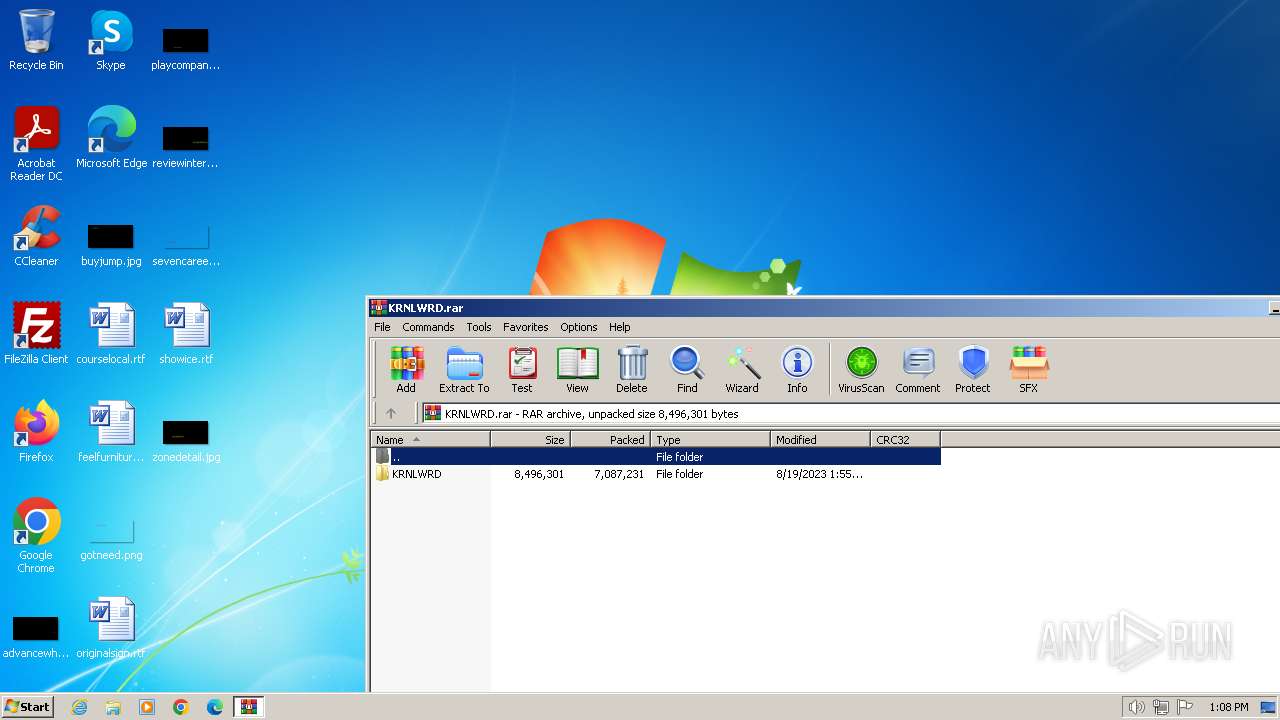The height and width of the screenshot is (720, 1280).
Task: Click the 1:08 PM system clock
Action: point(1228,707)
